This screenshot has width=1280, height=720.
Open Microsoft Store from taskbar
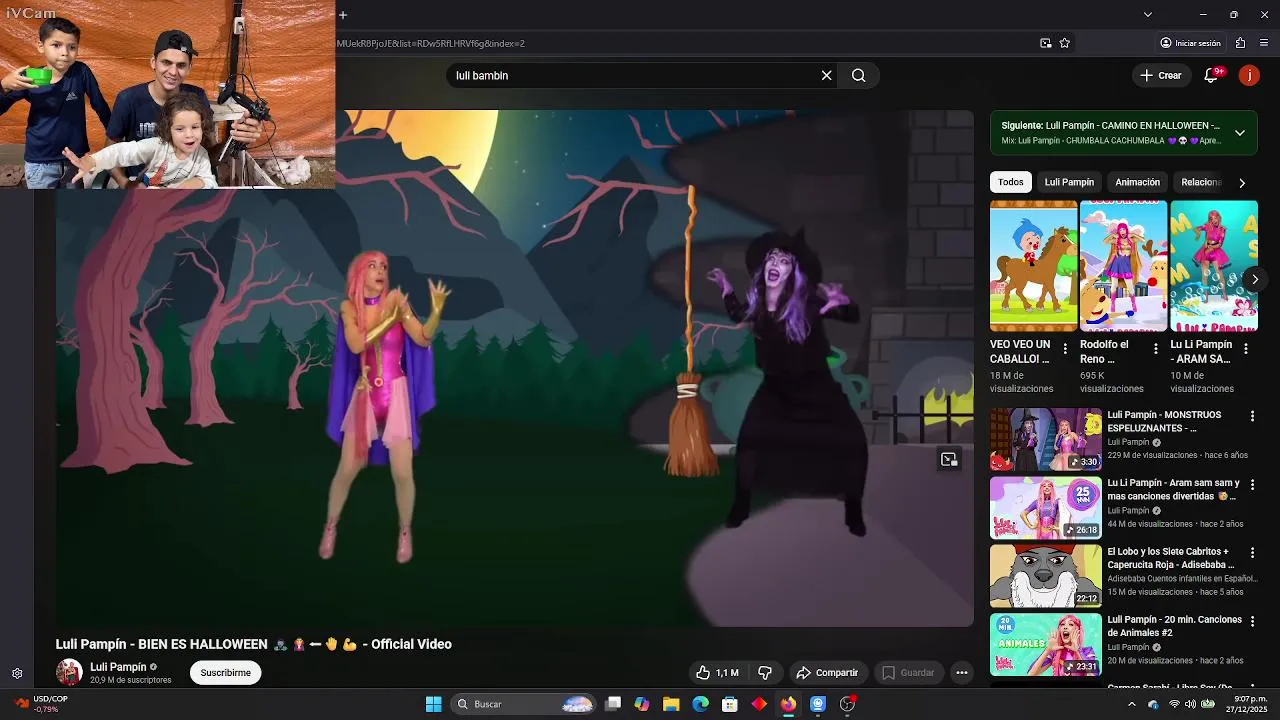[730, 704]
